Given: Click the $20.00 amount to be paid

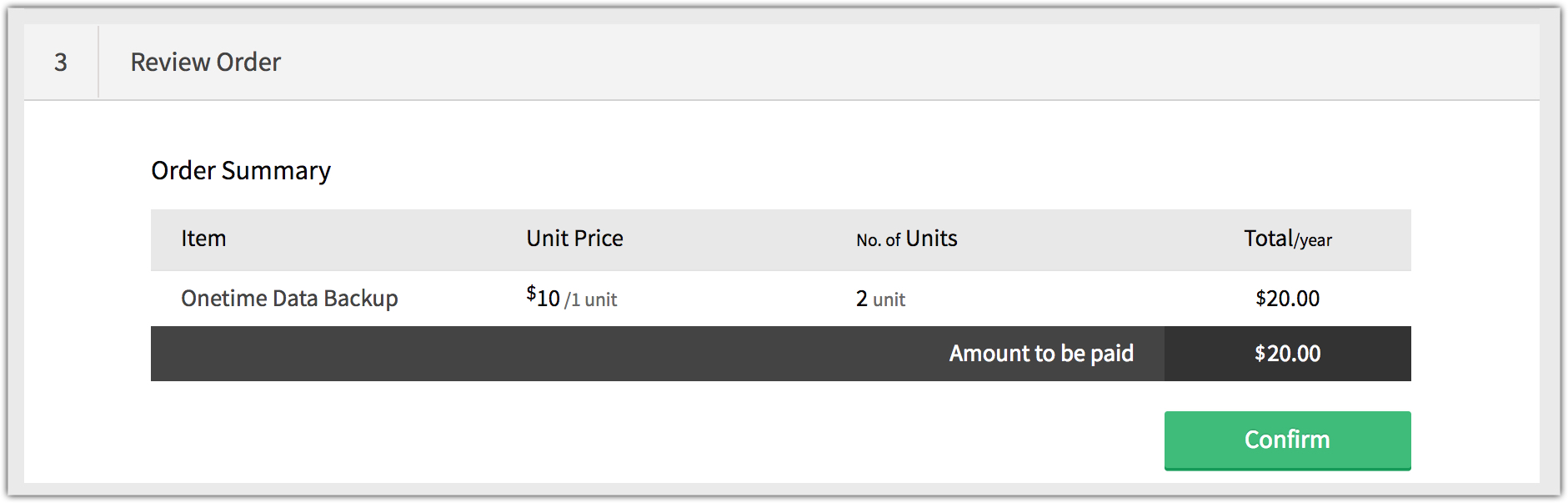Looking at the screenshot, I should pos(1287,354).
